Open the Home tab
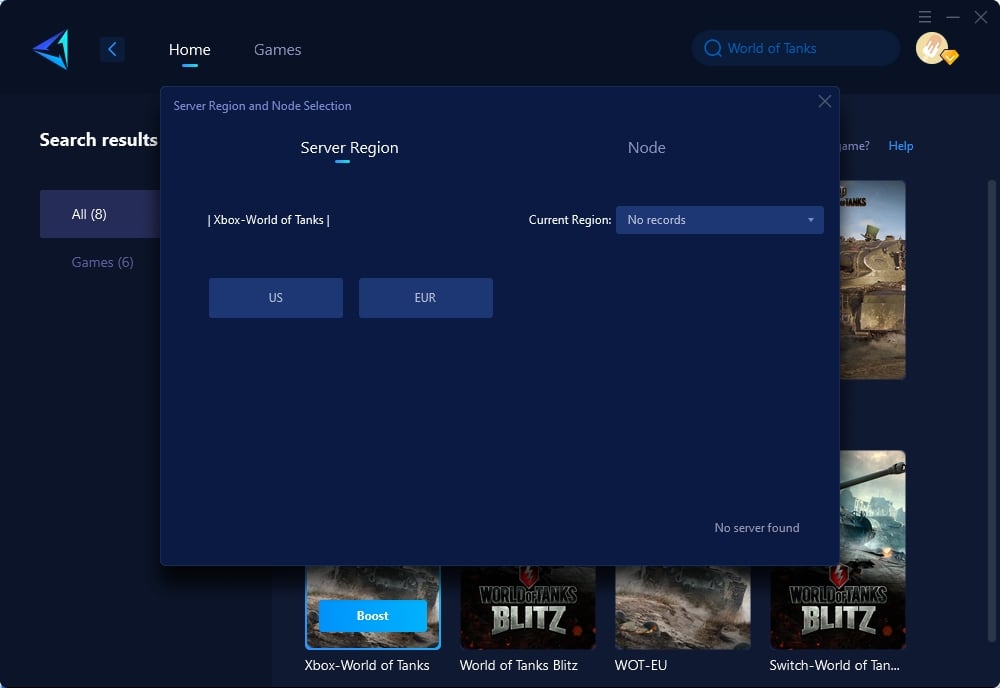The width and height of the screenshot is (1000, 688). (189, 49)
